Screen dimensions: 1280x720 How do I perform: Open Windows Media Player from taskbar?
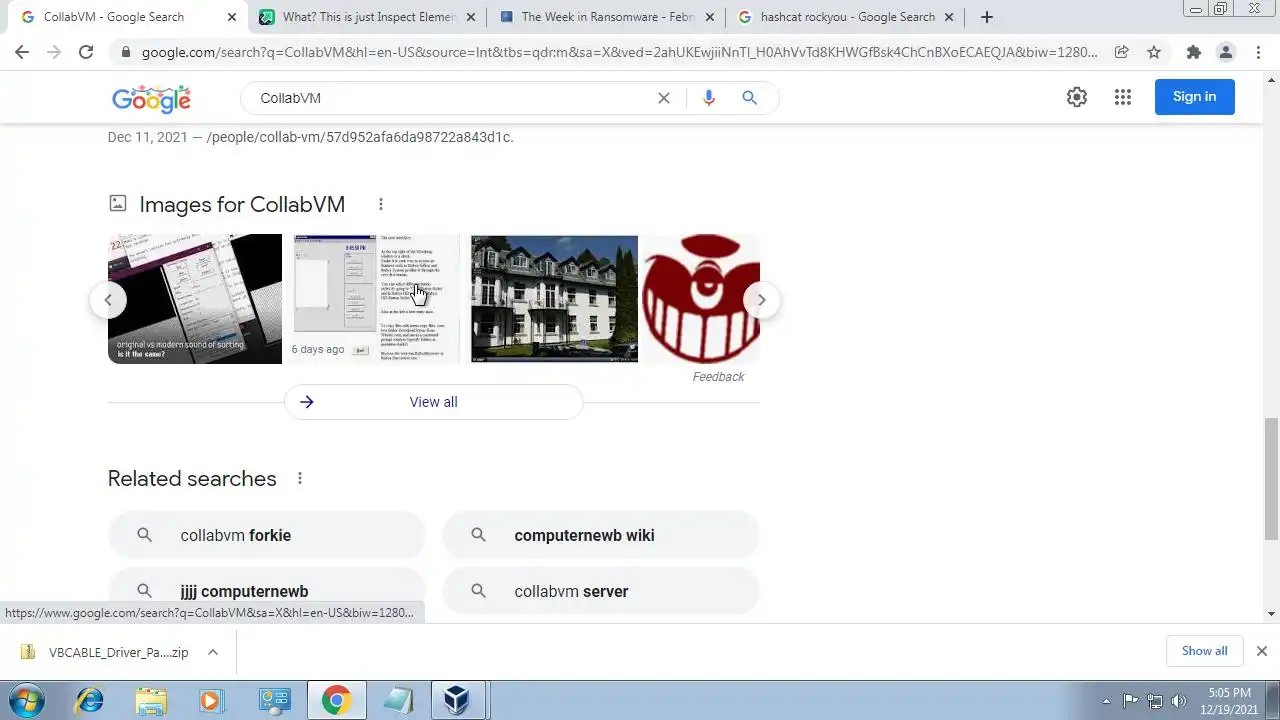pos(211,700)
